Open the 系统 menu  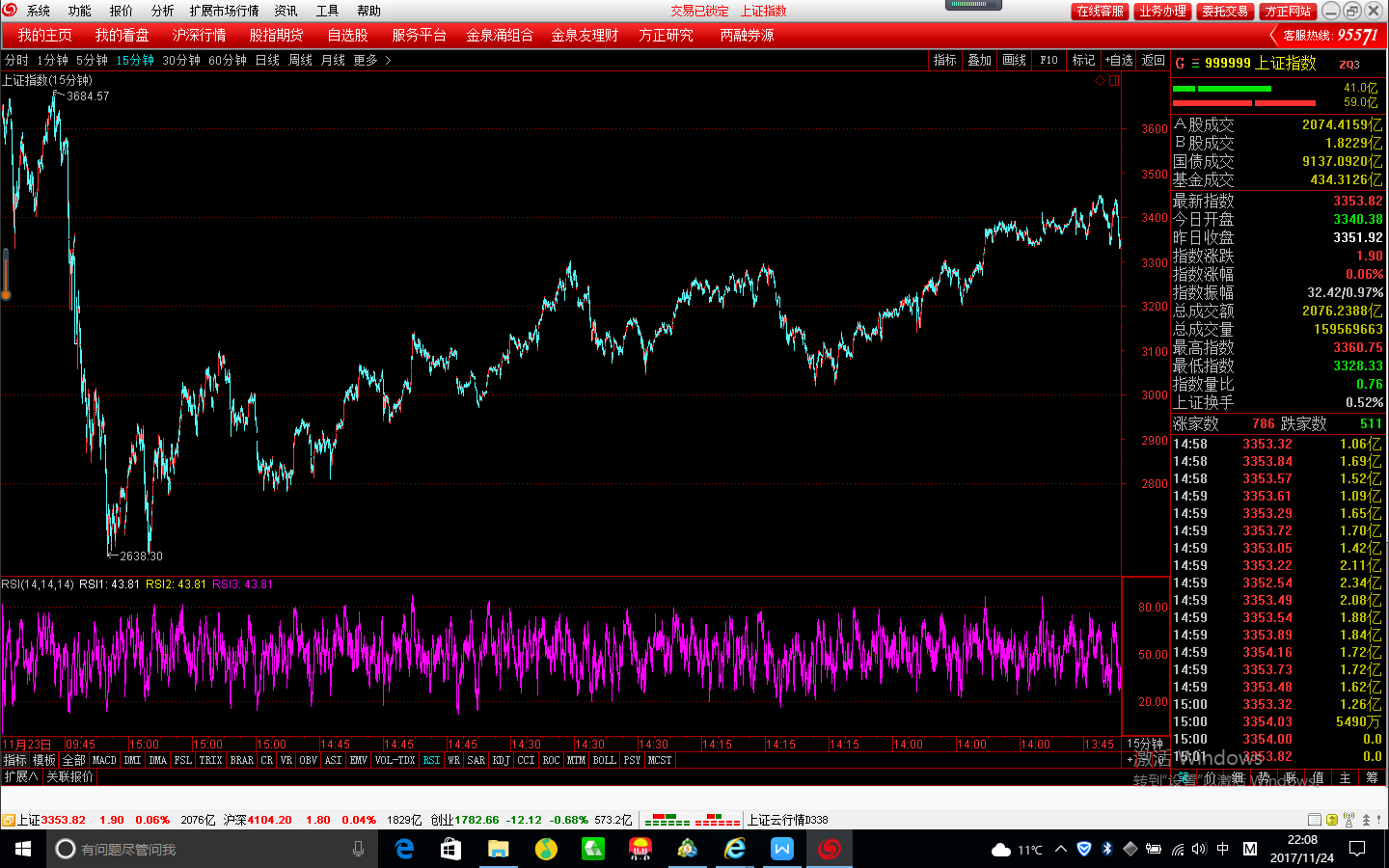point(39,12)
